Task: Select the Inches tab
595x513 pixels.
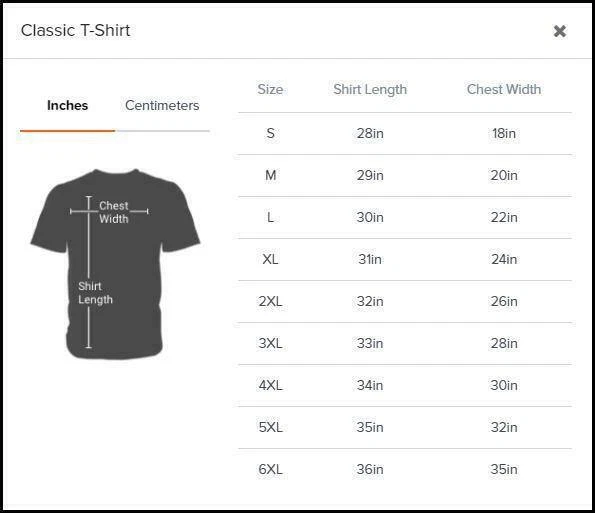Action: [x=68, y=105]
